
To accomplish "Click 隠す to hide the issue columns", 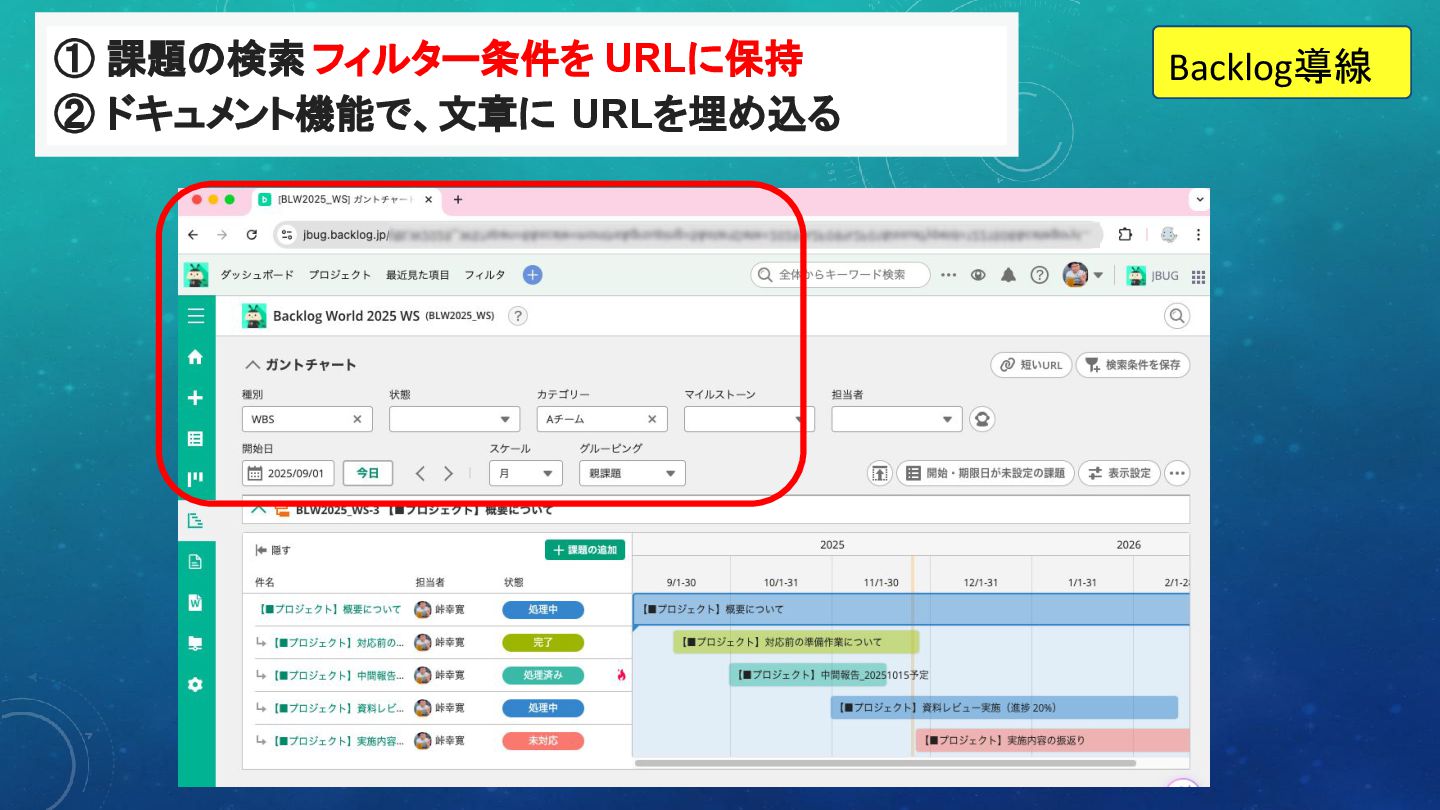I will tap(273, 550).
